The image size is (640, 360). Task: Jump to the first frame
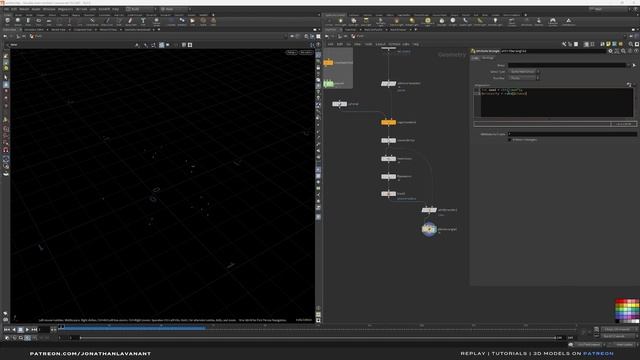7,329
